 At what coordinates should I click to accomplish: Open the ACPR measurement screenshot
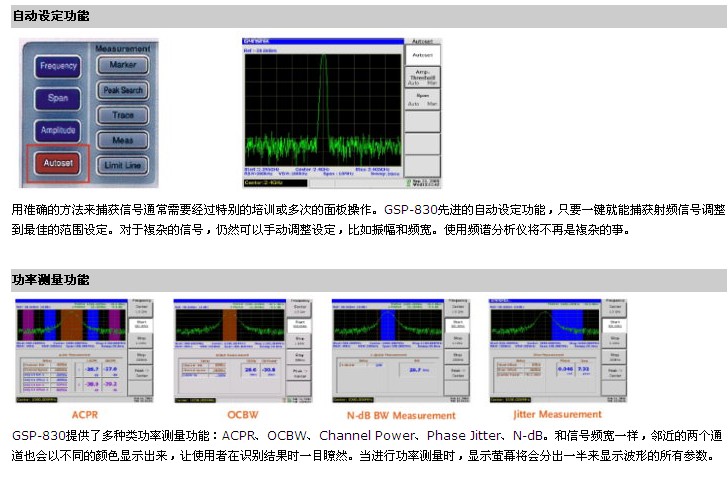[84, 351]
